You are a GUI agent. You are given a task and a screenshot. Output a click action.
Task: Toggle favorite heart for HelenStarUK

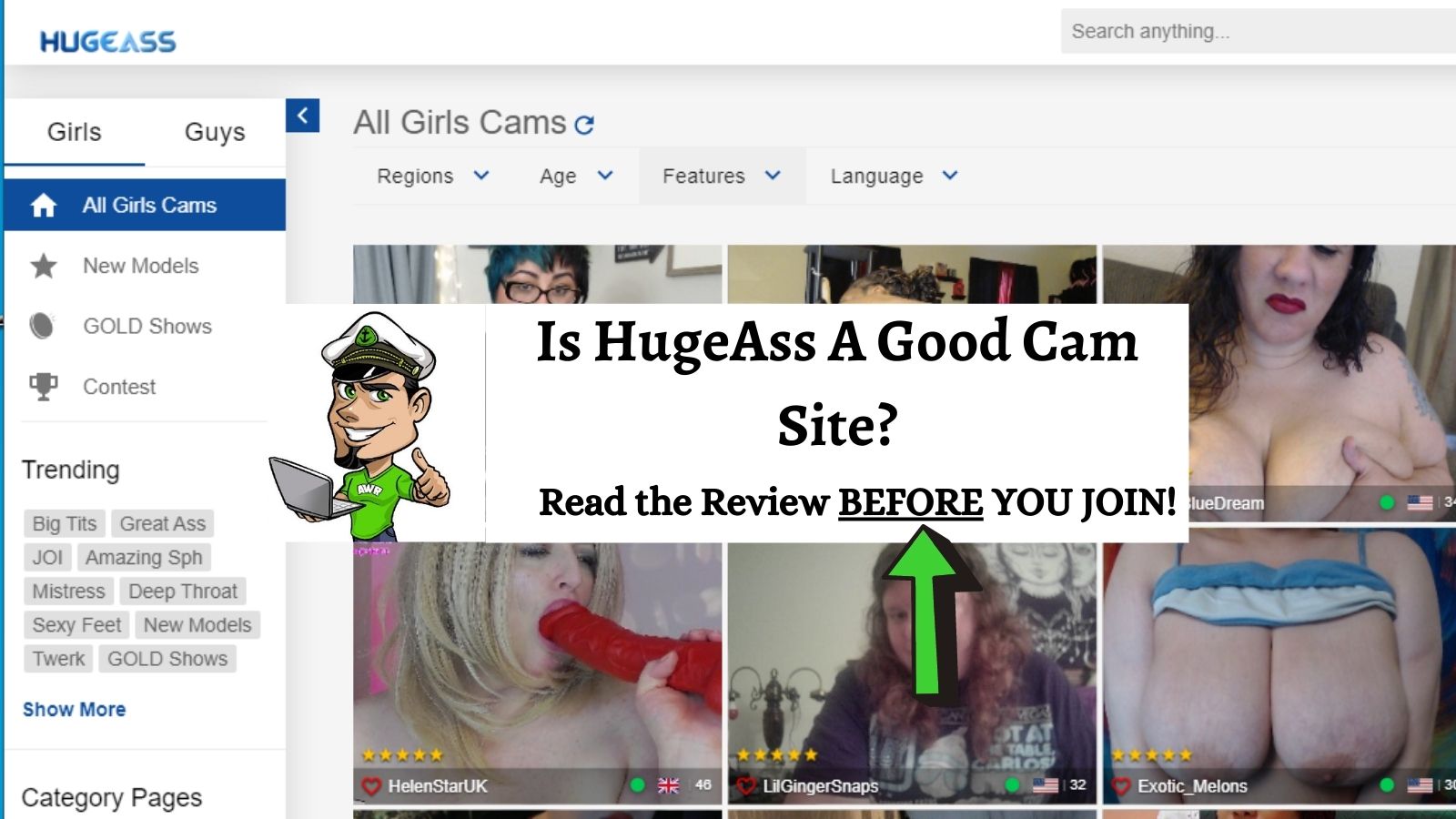pos(370,786)
